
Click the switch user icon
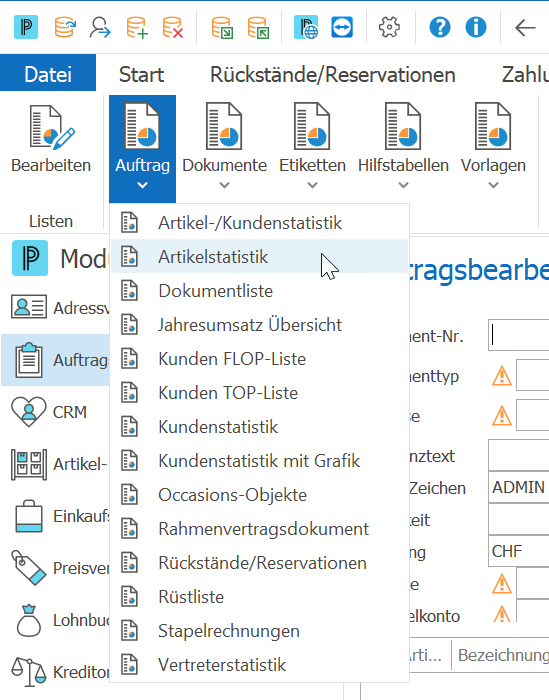click(x=100, y=27)
